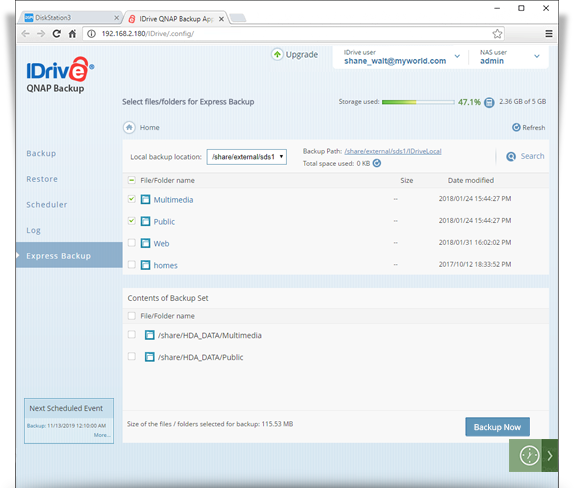Click More in Next Scheduled Event
Screen dimensions: 574x488
(x=102, y=435)
